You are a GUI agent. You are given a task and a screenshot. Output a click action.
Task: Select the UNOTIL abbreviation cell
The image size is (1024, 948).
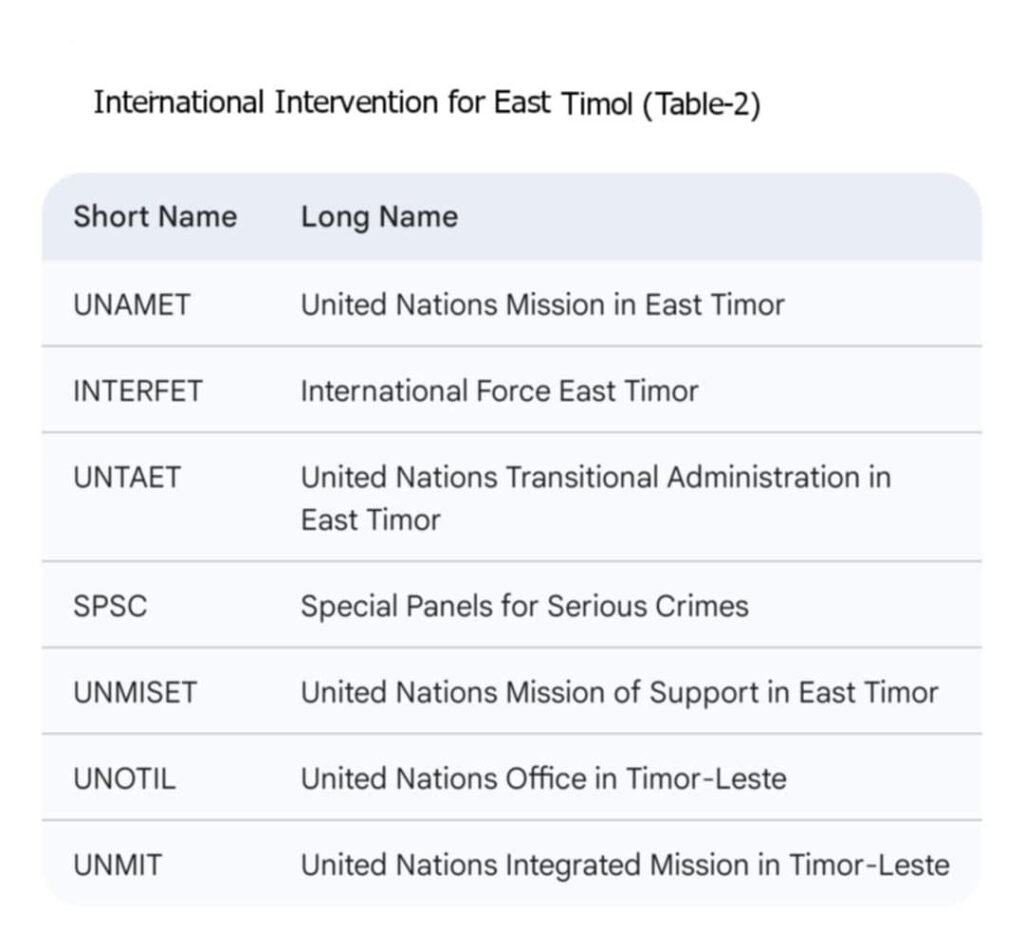tap(124, 778)
